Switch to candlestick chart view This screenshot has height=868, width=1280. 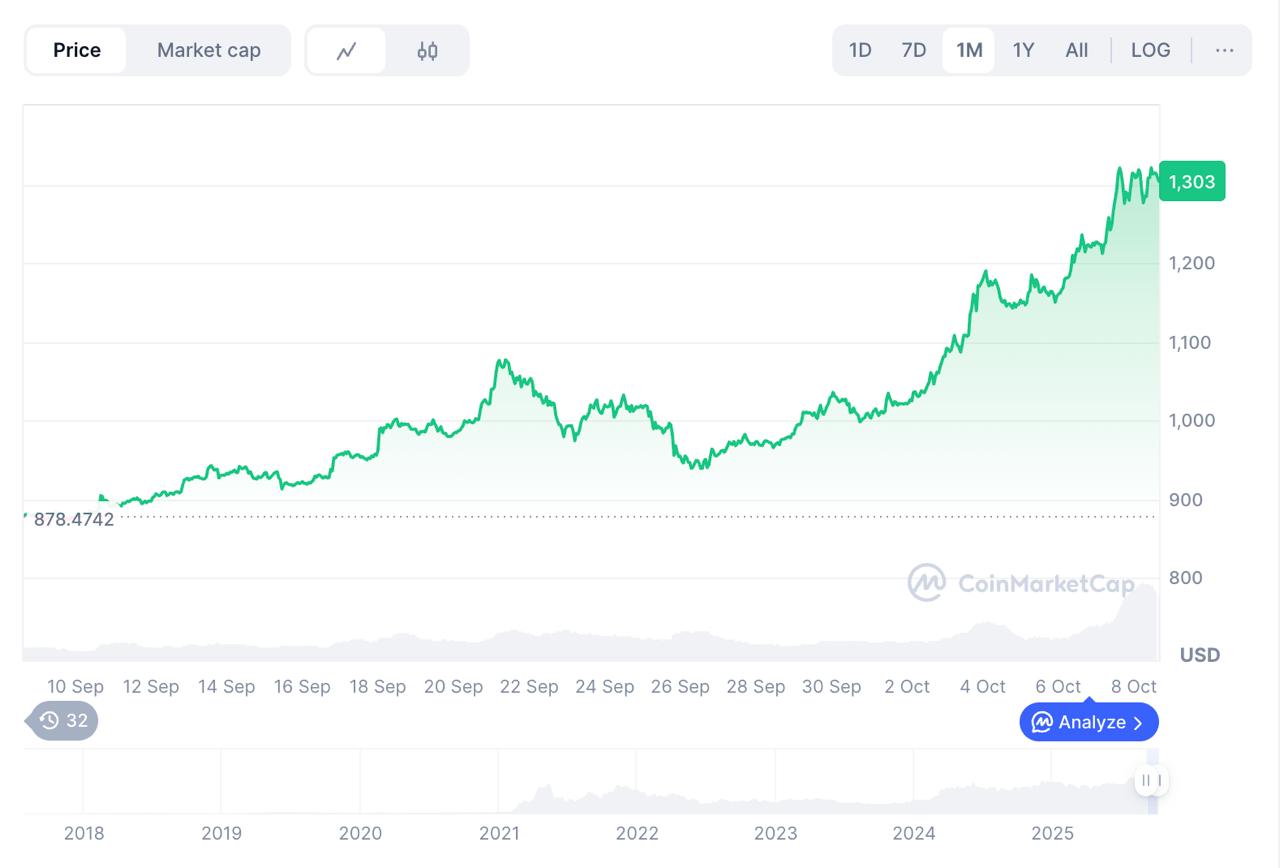(x=427, y=51)
